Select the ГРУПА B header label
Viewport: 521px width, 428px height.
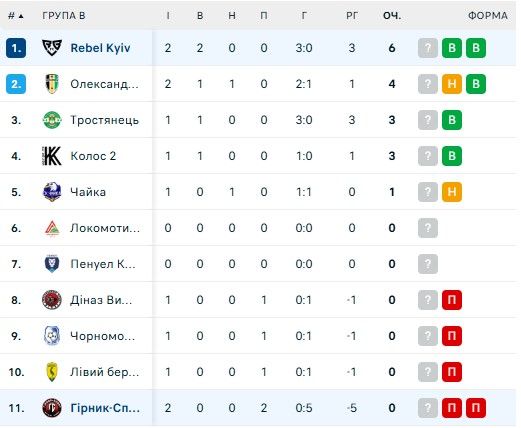64,16
